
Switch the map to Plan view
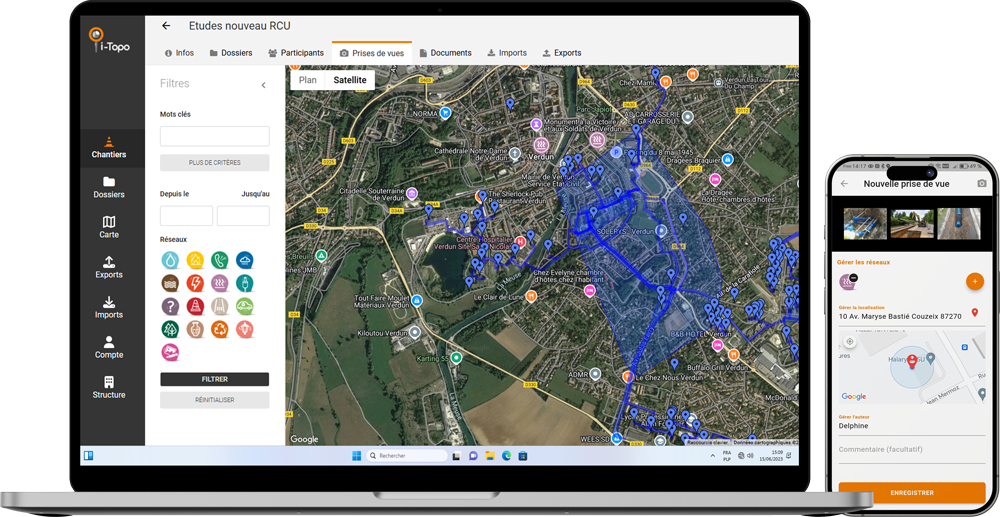(308, 80)
